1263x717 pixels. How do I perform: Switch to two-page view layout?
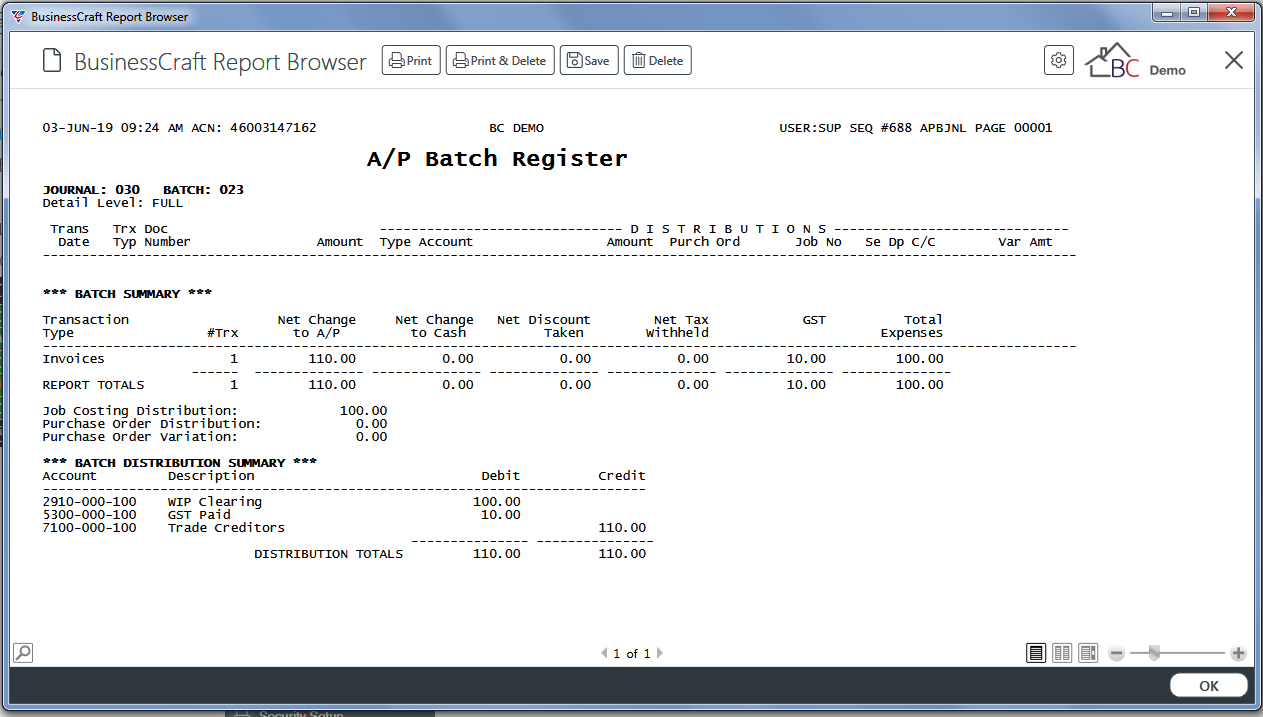(x=1062, y=653)
